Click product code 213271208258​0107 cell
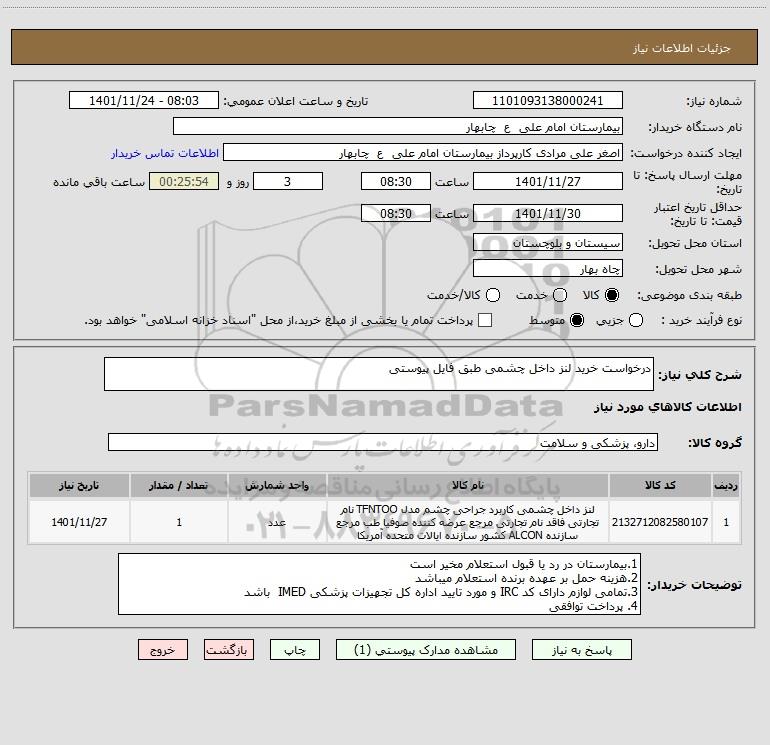The image size is (770, 745). click(x=660, y=522)
